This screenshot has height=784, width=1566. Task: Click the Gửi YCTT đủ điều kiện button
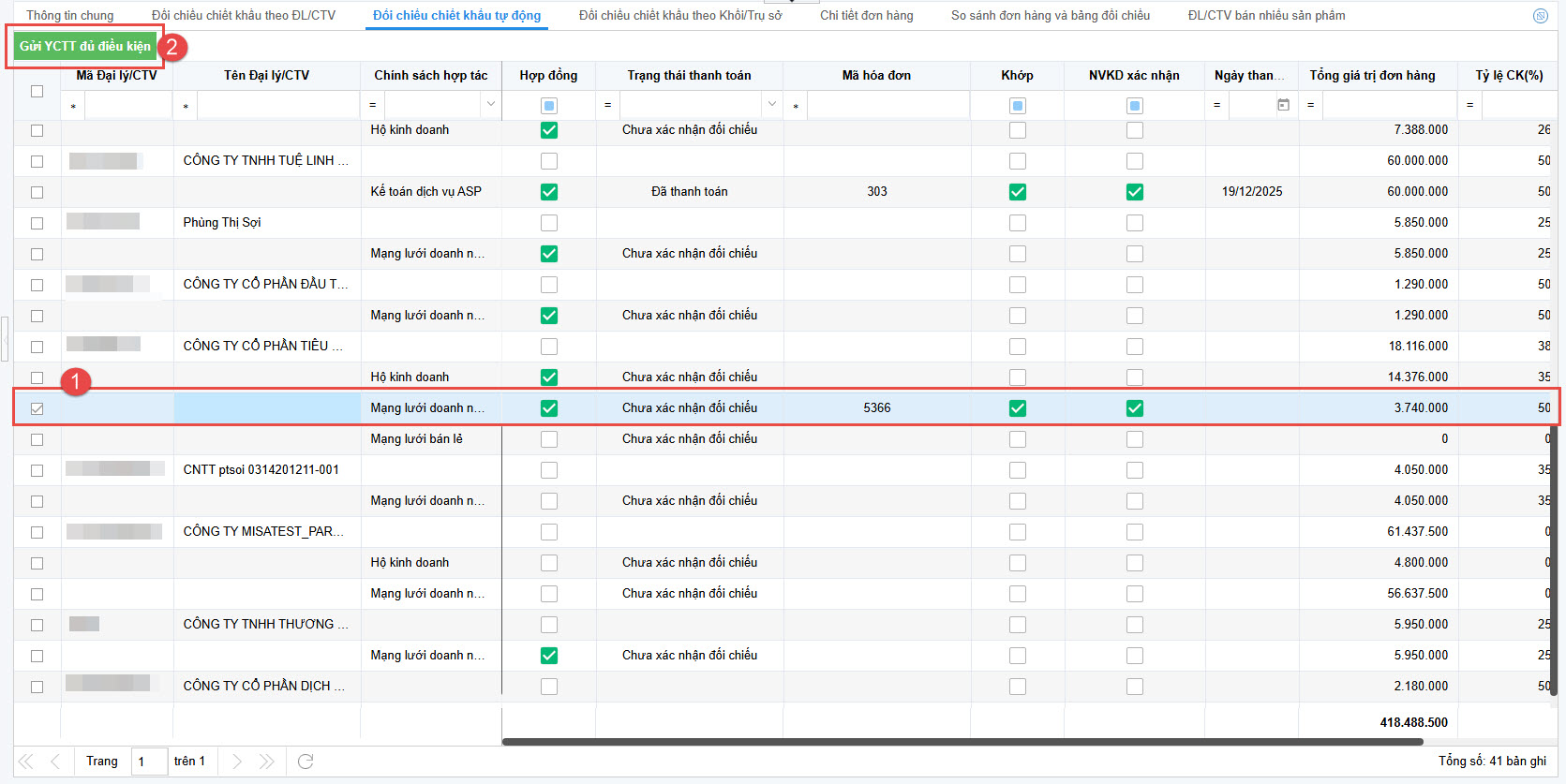(85, 46)
